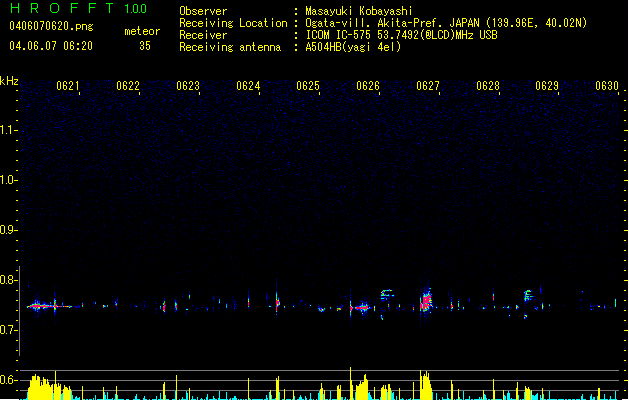The width and height of the screenshot is (629, 400).
Task: Click the Receiving Location label
Action: tap(233, 23)
